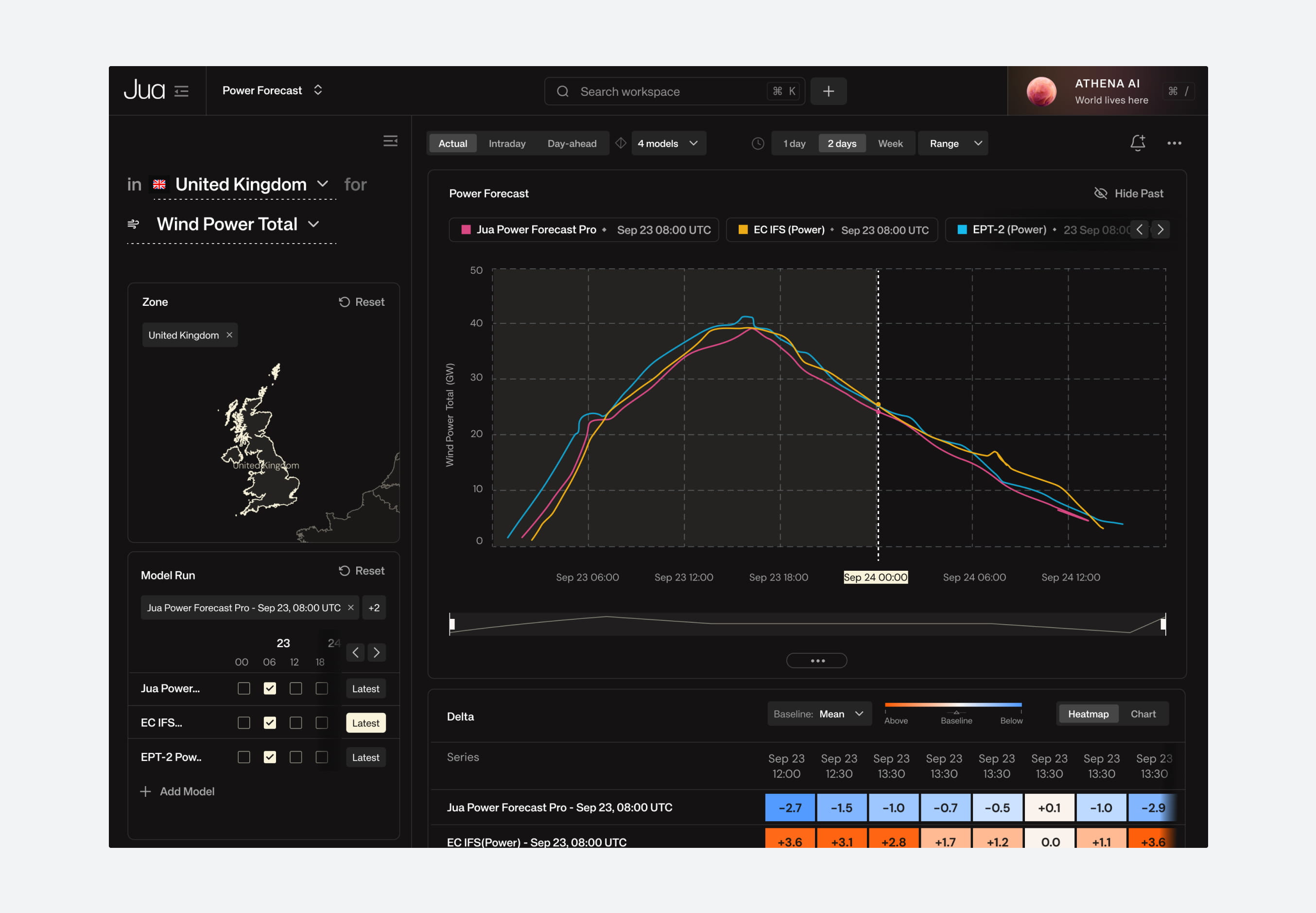Screen dimensions: 1316x913
Task: Click the EPT-2 (Power) blue swatch
Action: click(962, 229)
